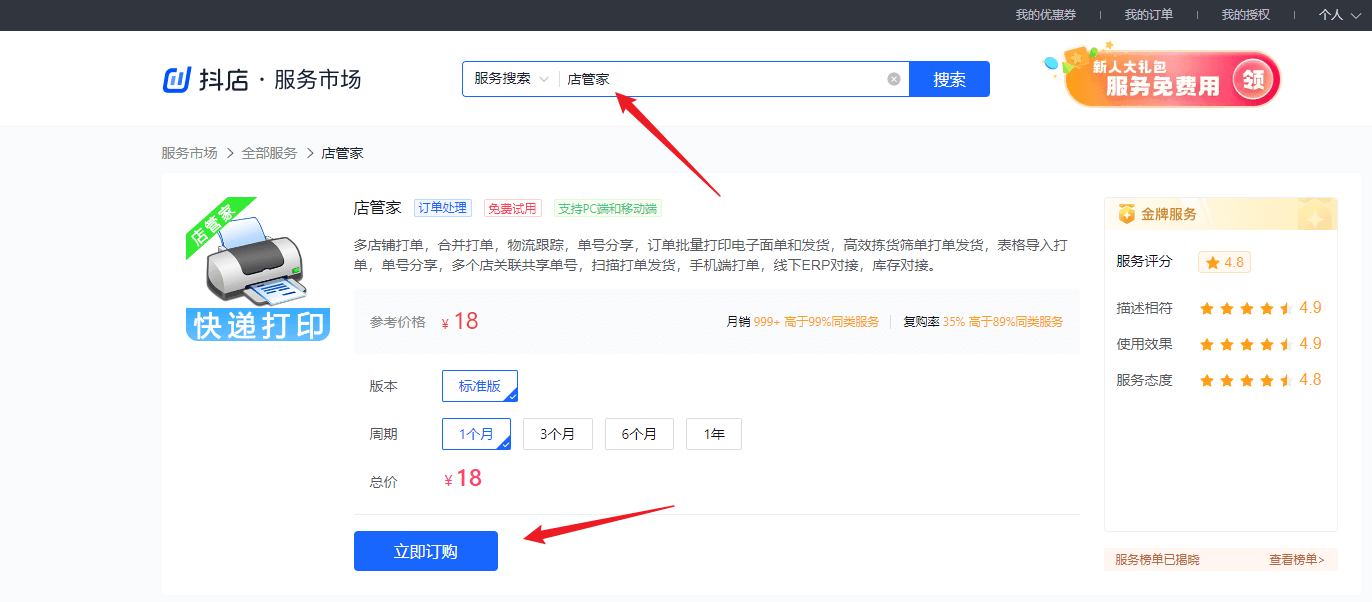
Task: Click the 使用效果 star rating
Action: point(1246,344)
